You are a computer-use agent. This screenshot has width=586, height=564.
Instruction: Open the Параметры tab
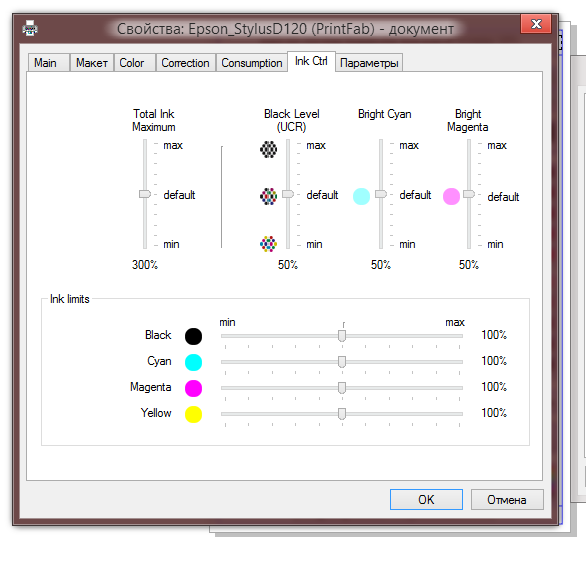(369, 63)
